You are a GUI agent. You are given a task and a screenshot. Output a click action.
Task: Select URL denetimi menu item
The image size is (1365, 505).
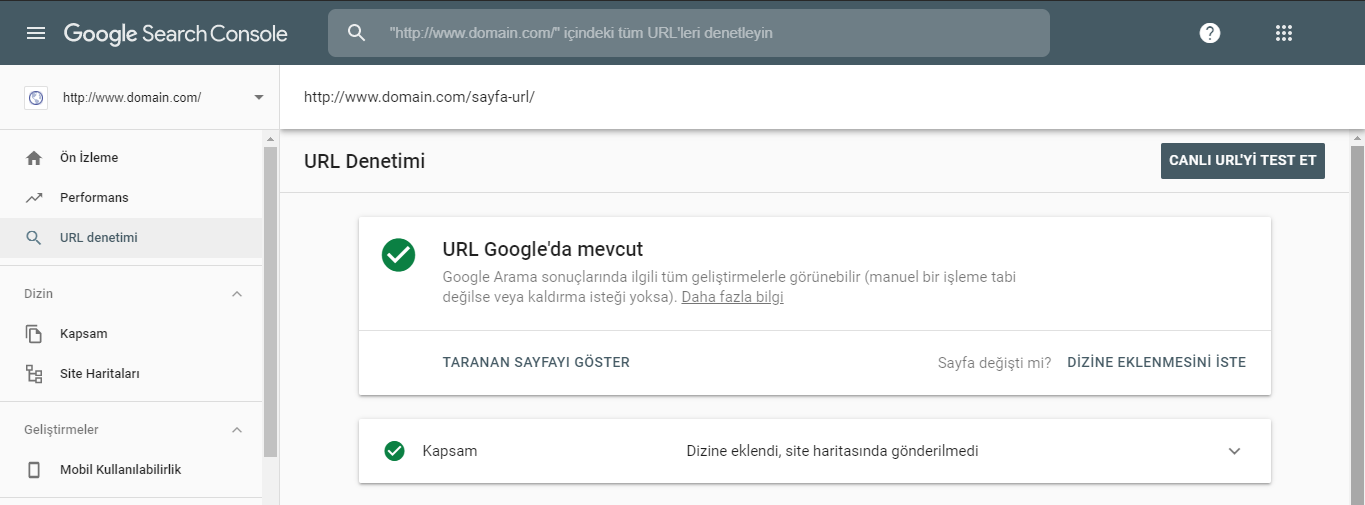click(x=131, y=238)
